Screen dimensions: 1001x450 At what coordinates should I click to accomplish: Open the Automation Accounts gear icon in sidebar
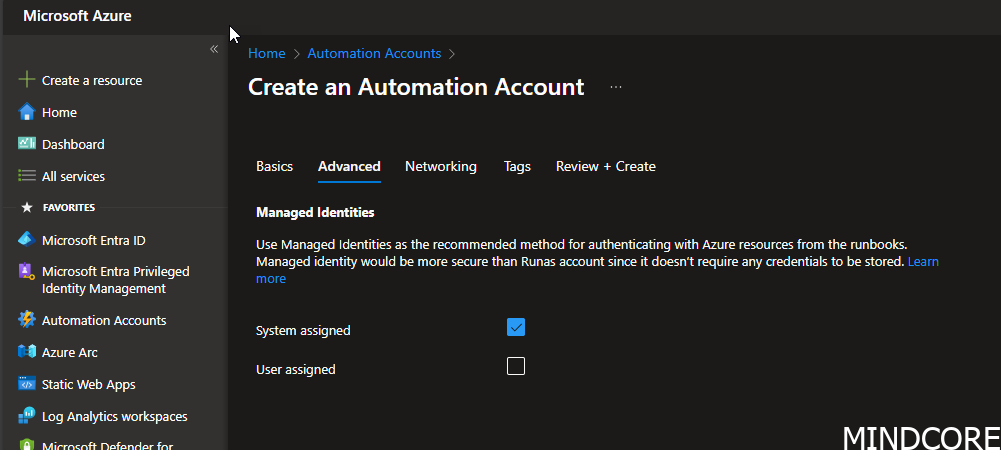[27, 320]
